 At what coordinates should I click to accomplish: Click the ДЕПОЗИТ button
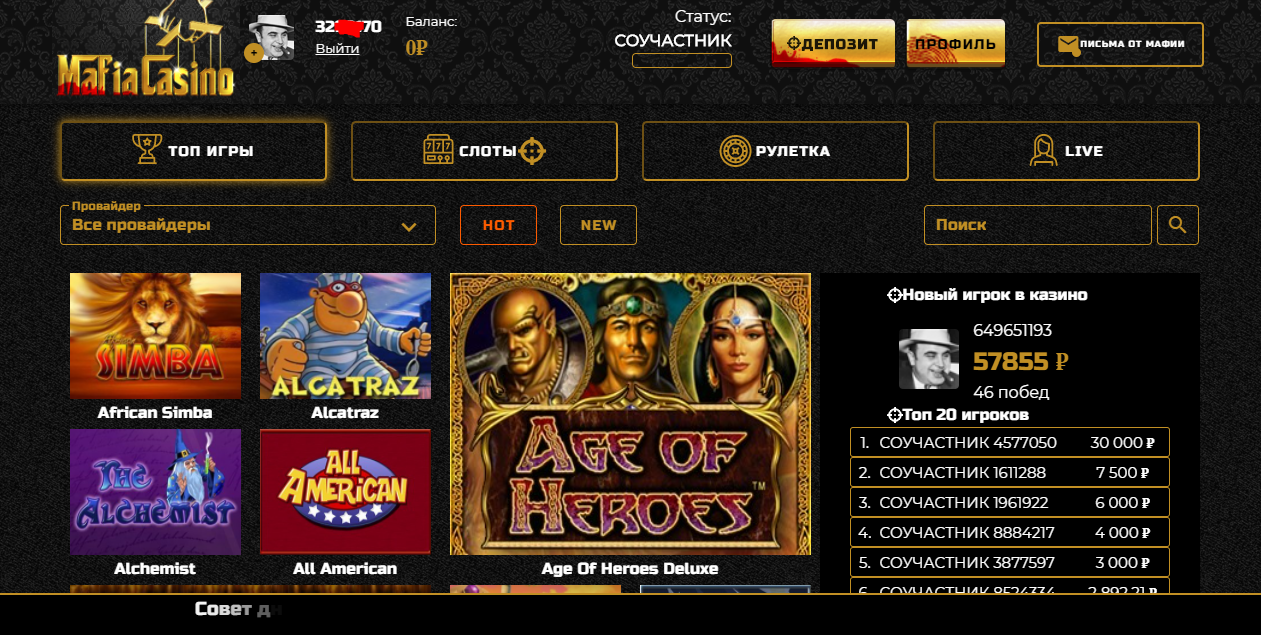point(833,43)
